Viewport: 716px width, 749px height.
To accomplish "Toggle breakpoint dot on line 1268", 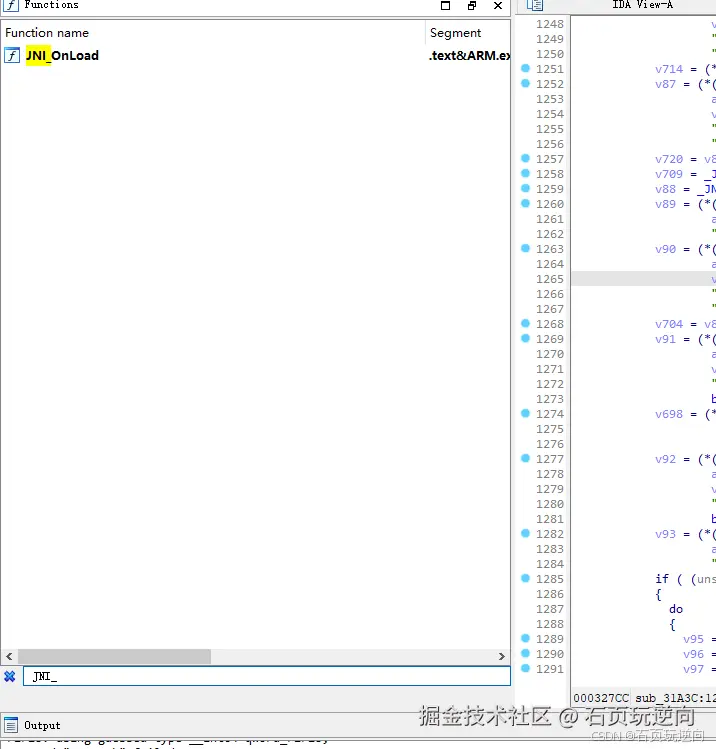I will [x=525, y=323].
